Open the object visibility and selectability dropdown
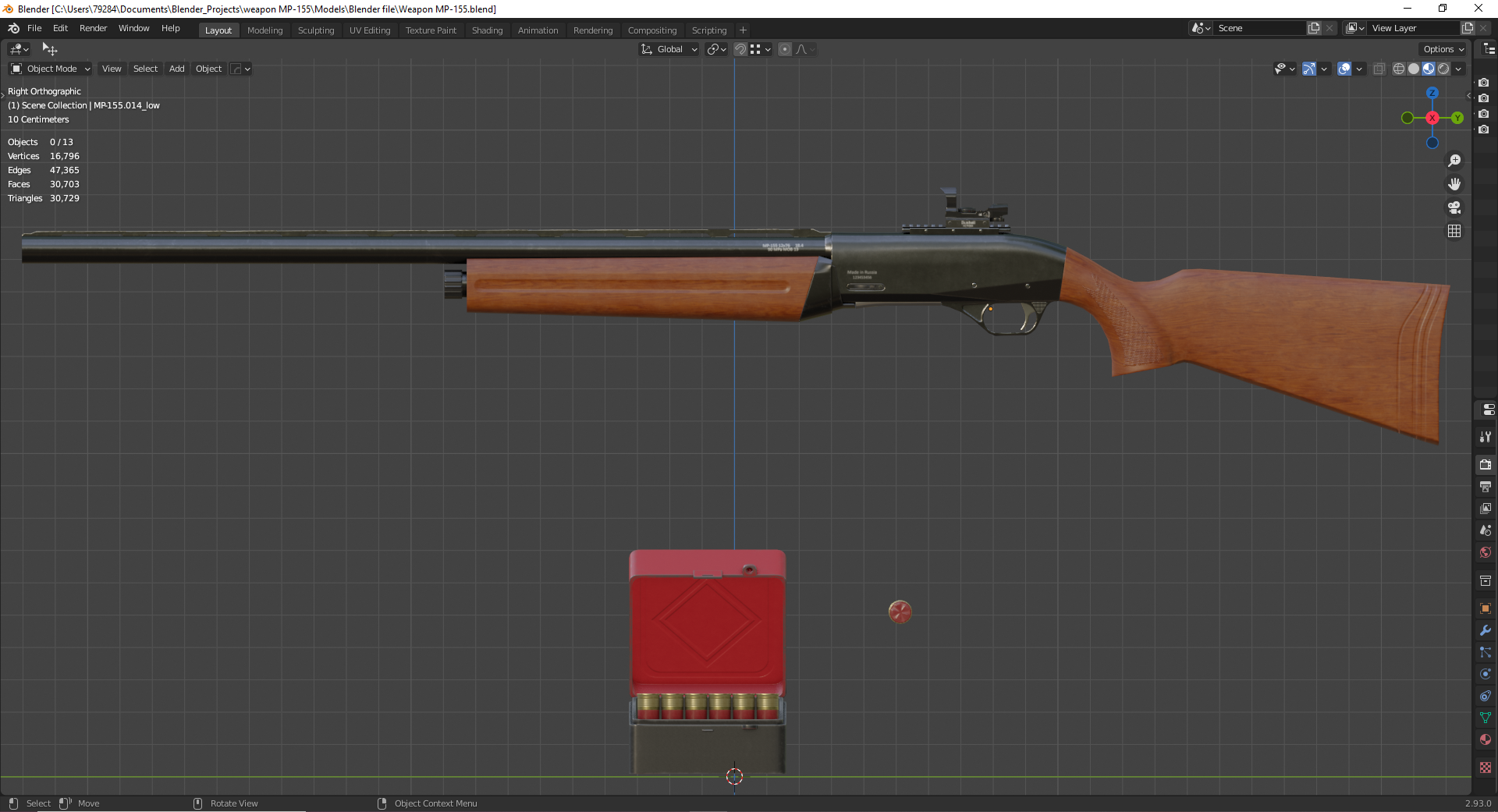This screenshot has height=812, width=1498. tap(1284, 69)
